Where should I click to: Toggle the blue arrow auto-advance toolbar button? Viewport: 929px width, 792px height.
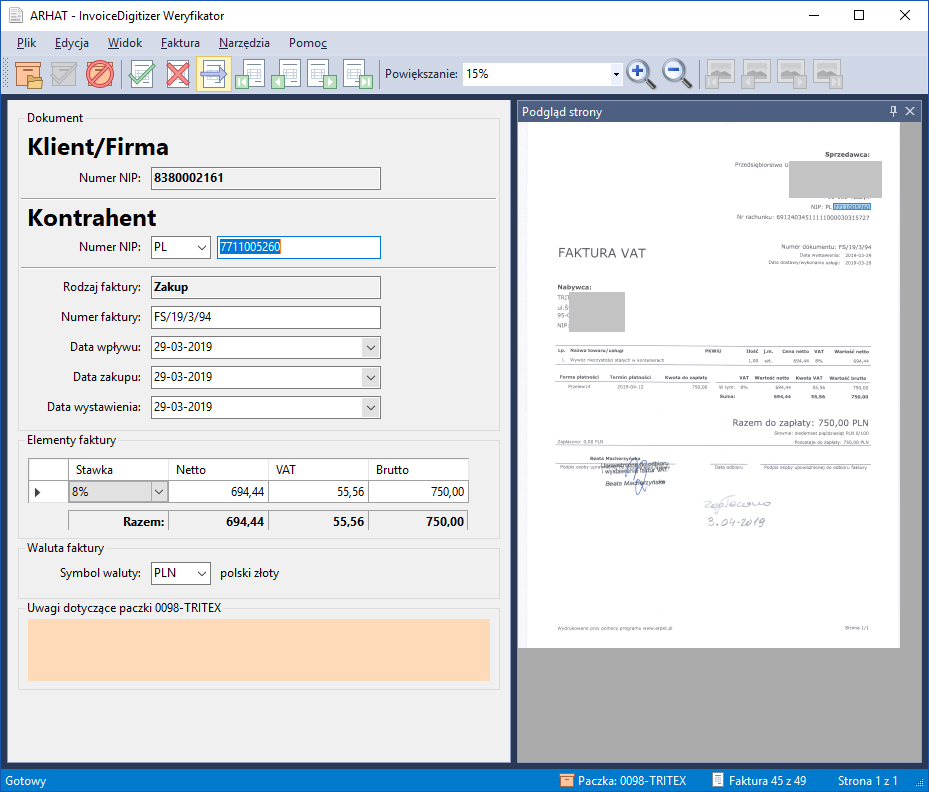pyautogui.click(x=214, y=74)
